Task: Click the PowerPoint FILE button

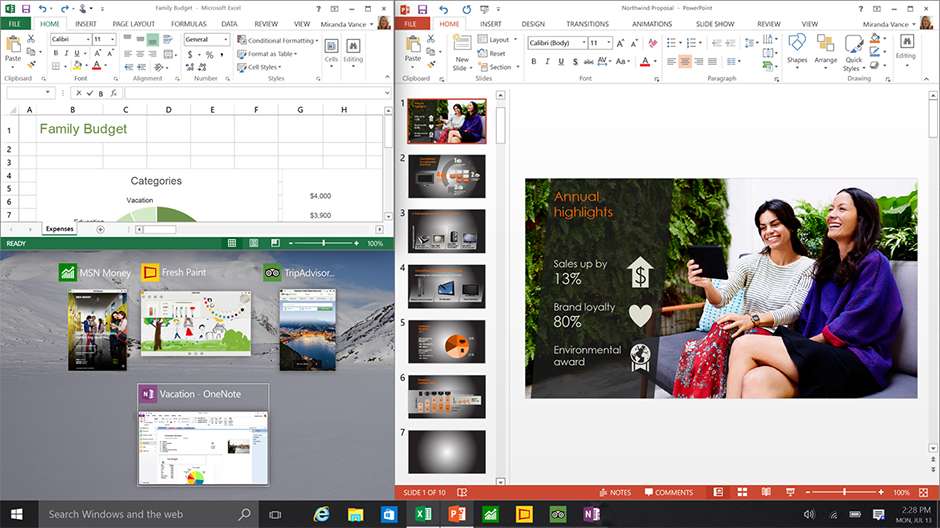Action: click(x=411, y=24)
